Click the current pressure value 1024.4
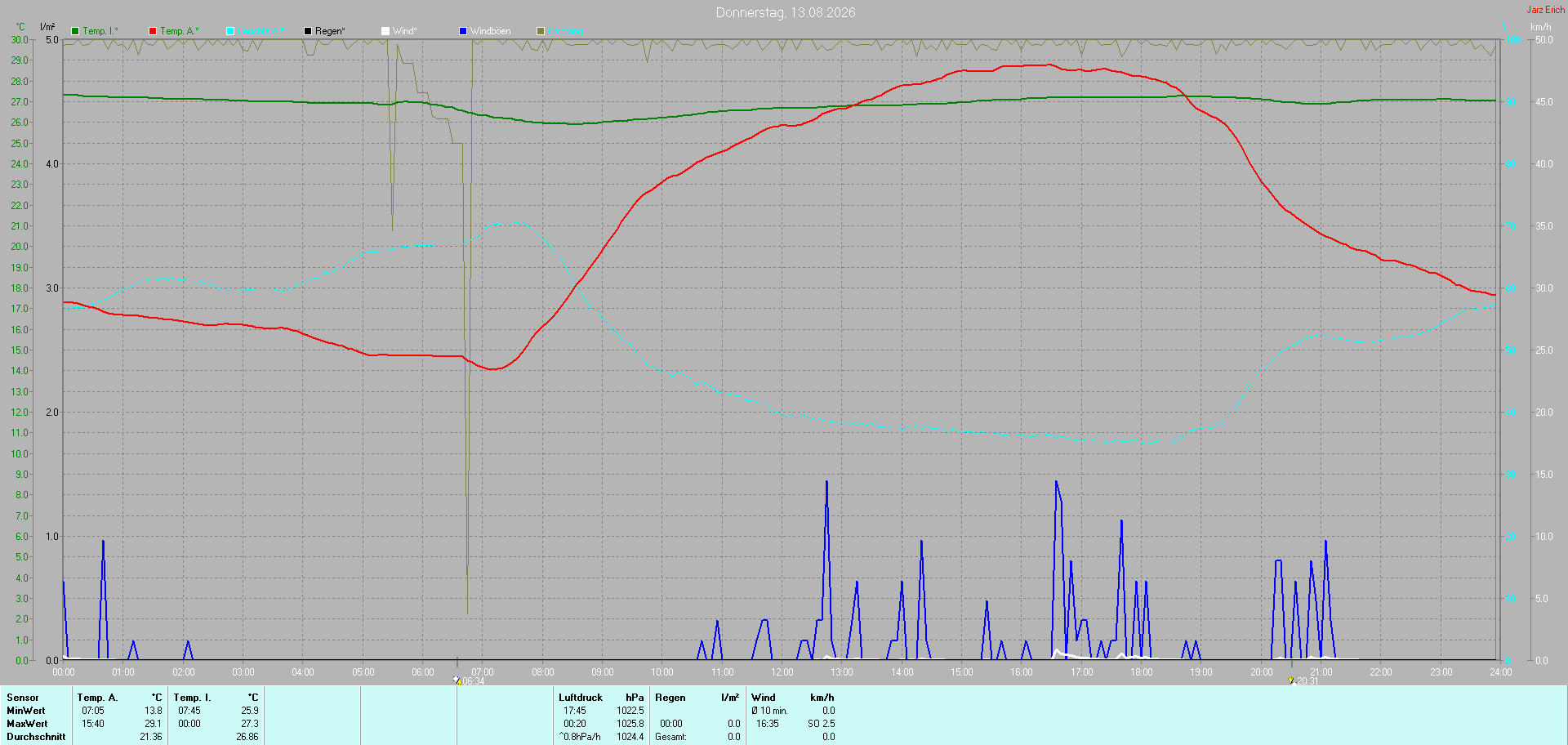Viewport: 1568px width, 745px height. tap(630, 737)
